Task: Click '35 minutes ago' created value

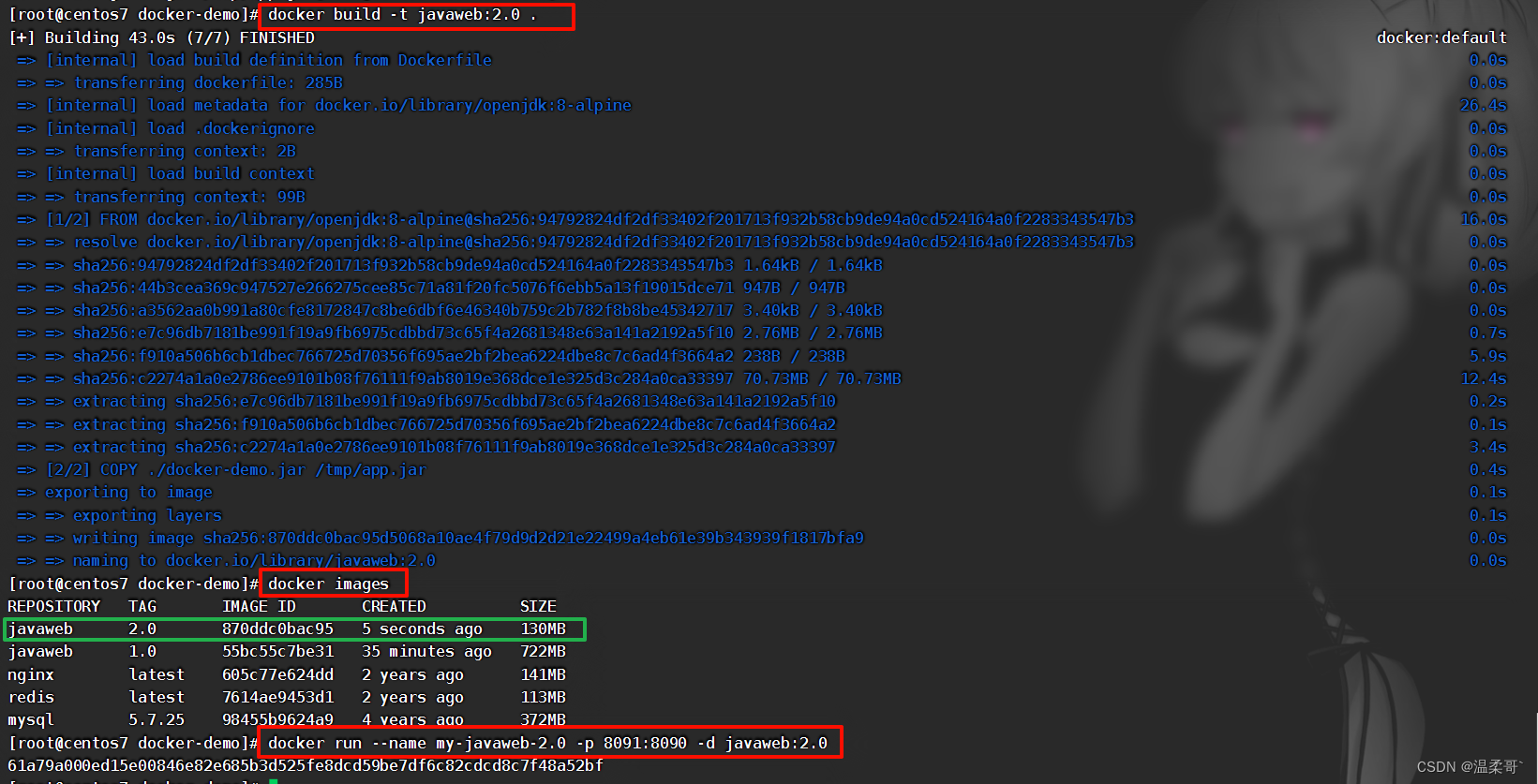Action: click(x=426, y=651)
